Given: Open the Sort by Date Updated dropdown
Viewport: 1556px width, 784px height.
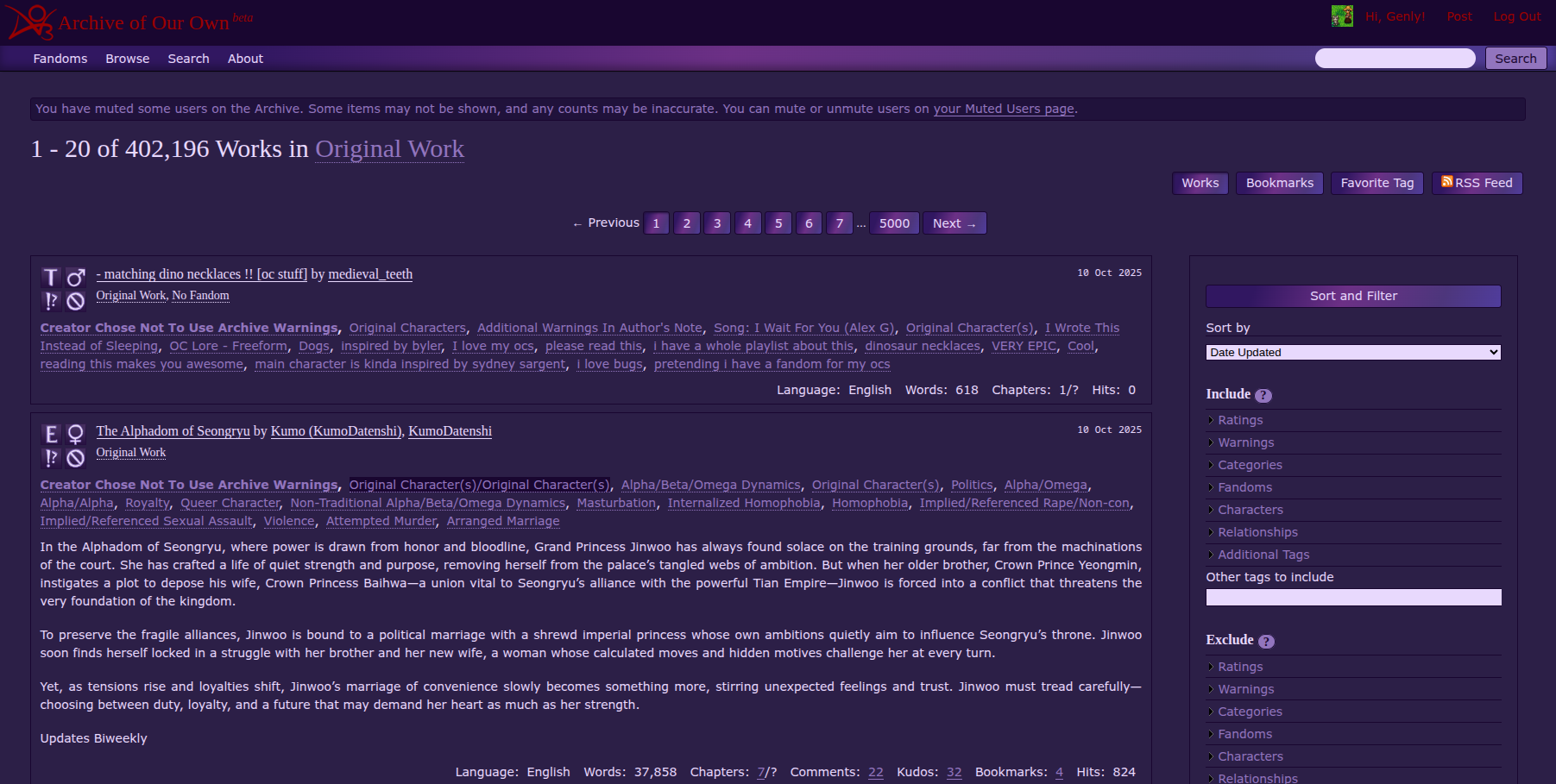Looking at the screenshot, I should [x=1352, y=353].
